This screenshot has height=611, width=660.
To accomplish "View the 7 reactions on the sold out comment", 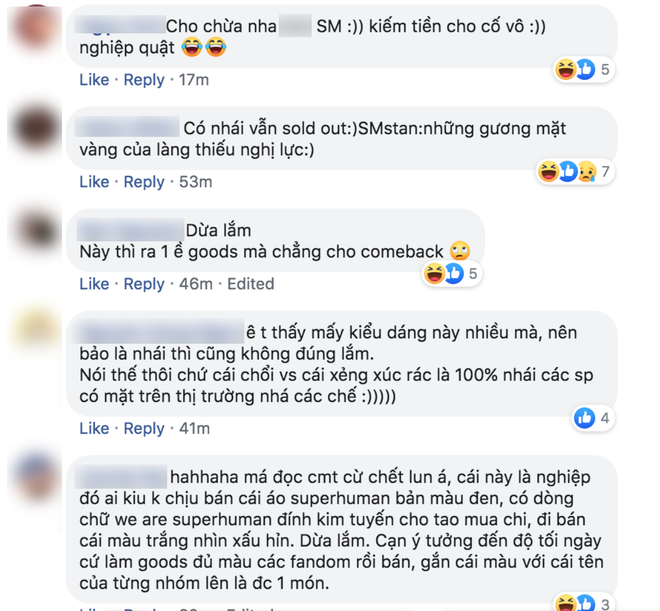I will coord(575,172).
